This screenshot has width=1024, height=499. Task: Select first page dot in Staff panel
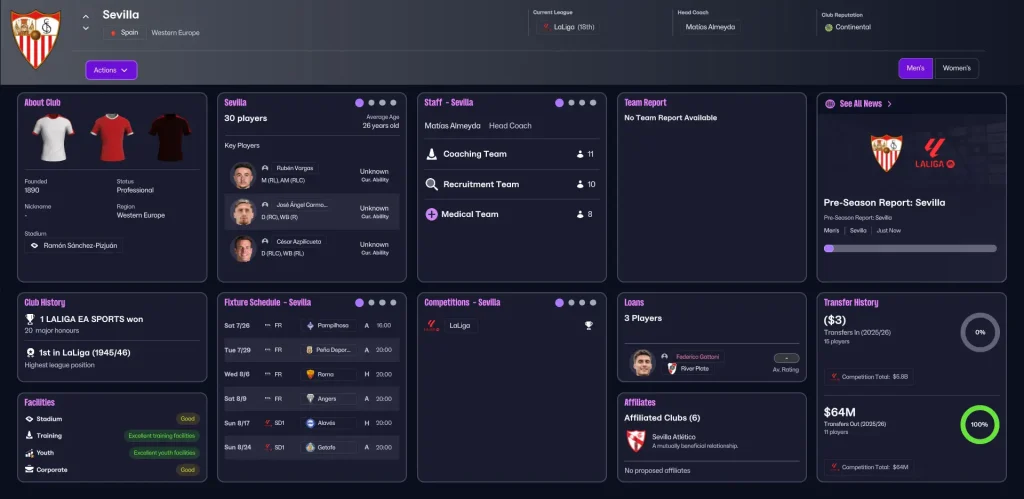pos(559,103)
